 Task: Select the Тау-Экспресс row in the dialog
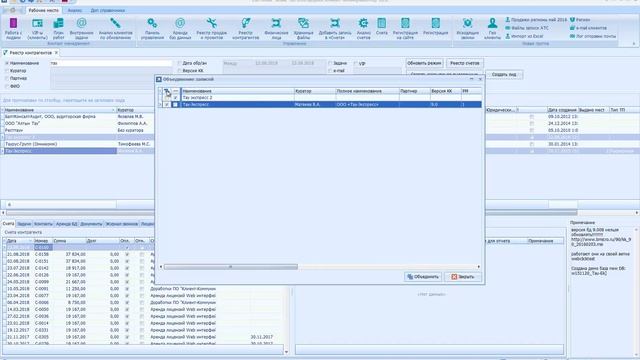click(320, 104)
